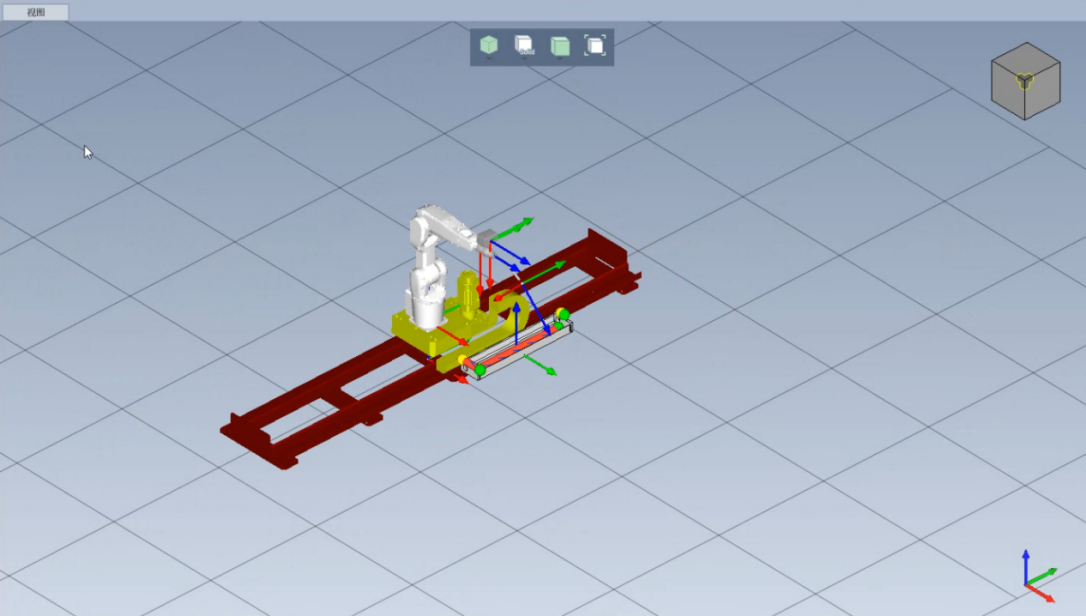Click the top face of navigation cube

pyautogui.click(x=1026, y=61)
